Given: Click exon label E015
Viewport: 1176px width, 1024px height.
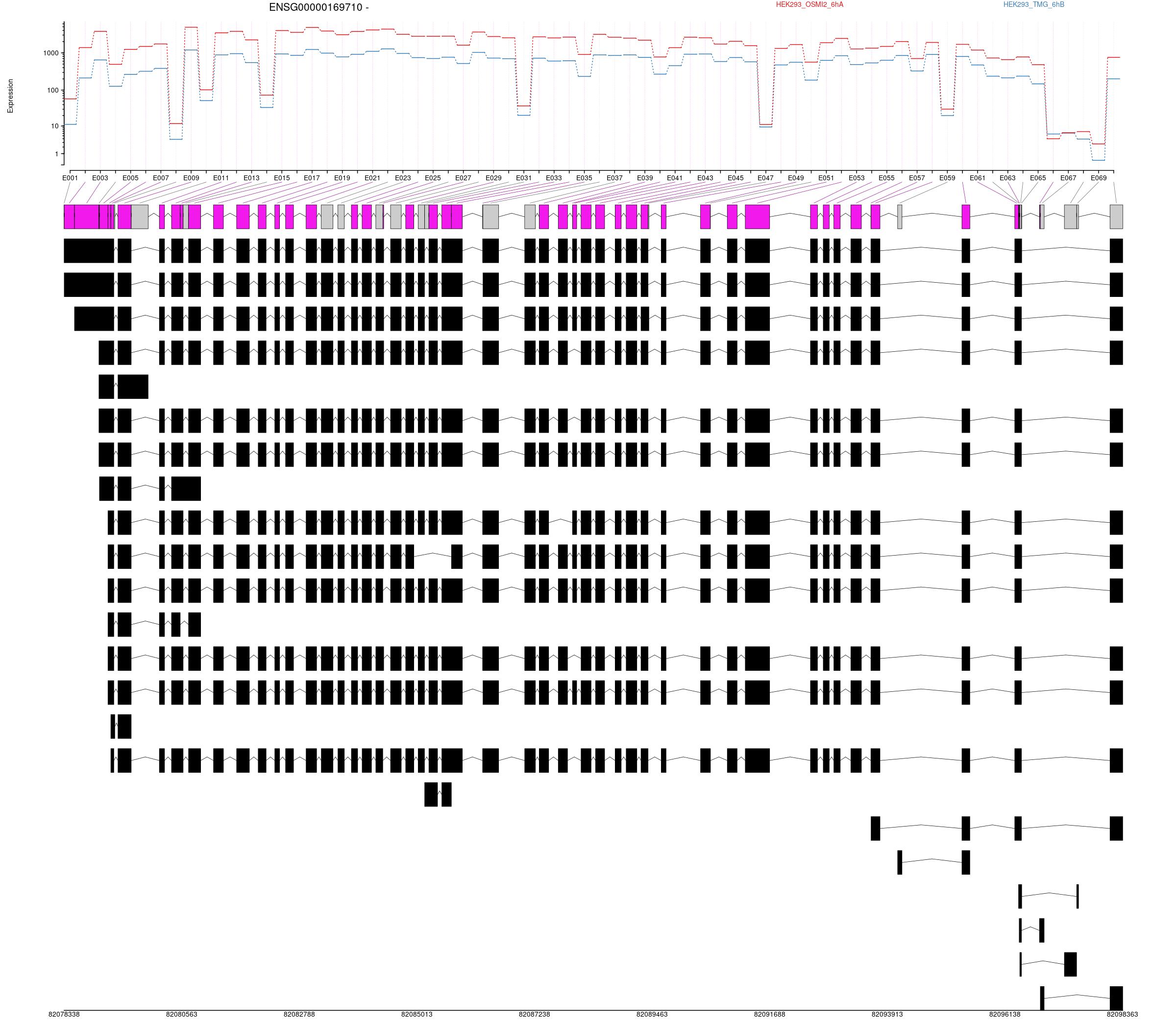Looking at the screenshot, I should 282,178.
